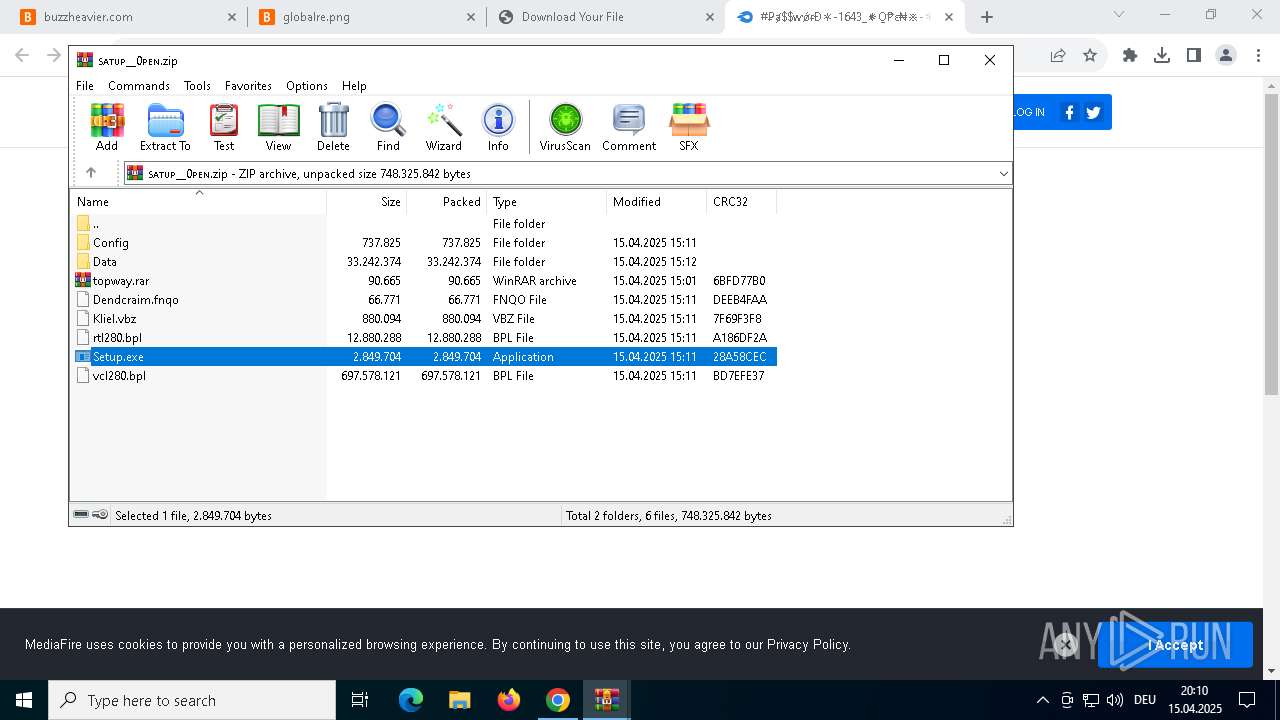This screenshot has width=1280, height=720.
Task: Open archive Info icon
Action: (x=498, y=127)
